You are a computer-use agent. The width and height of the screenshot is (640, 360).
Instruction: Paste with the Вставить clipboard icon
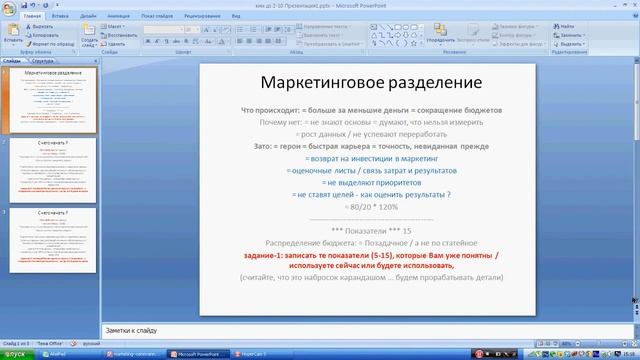point(13,30)
